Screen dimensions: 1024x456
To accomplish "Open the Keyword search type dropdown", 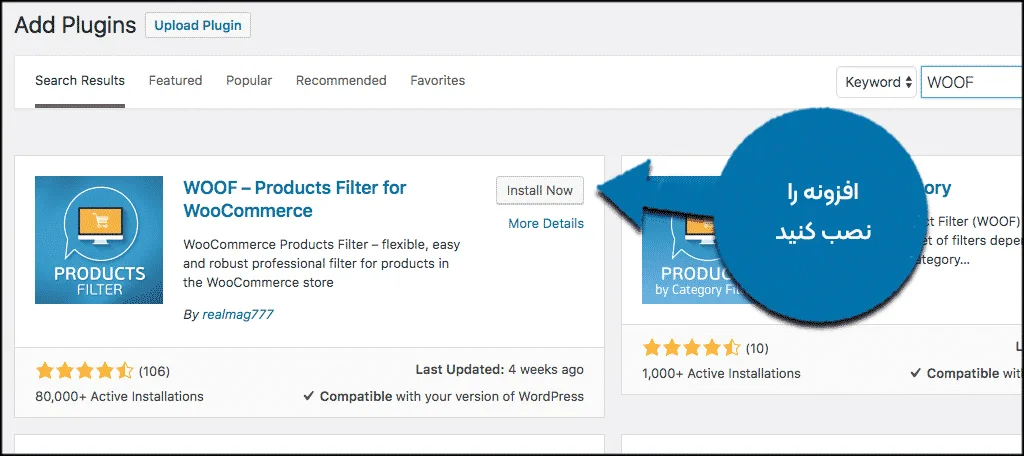I will tap(877, 82).
